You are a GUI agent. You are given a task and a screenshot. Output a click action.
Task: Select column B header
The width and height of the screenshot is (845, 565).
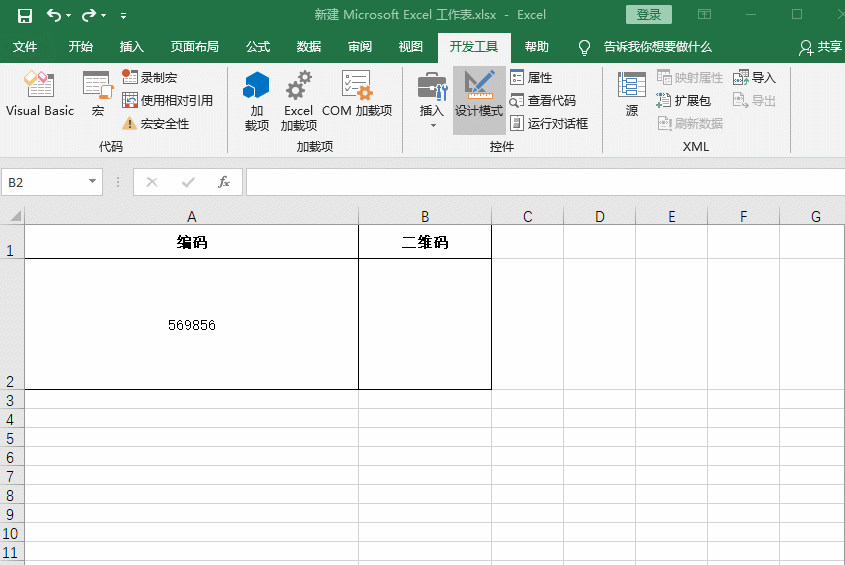pos(425,216)
